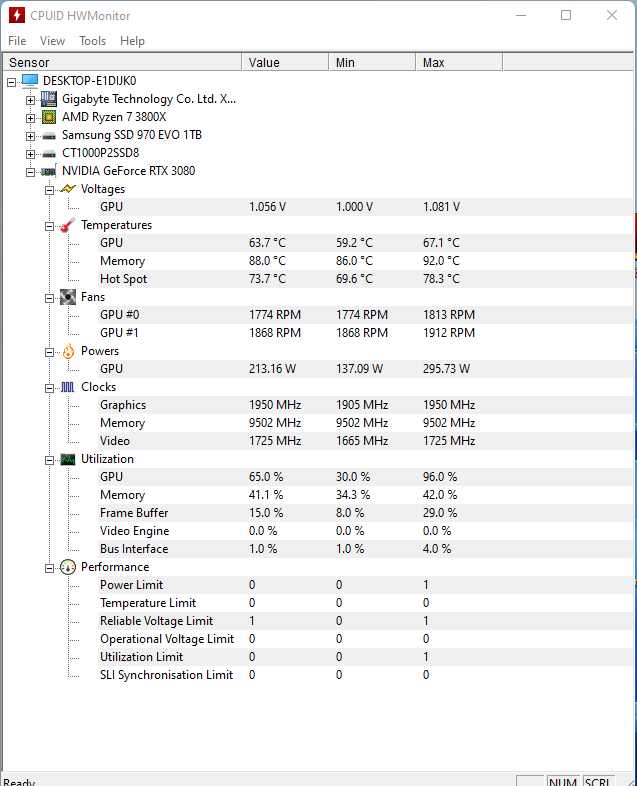Expand the Samsung SSD 970 EVO node
Image resolution: width=637 pixels, height=786 pixels.
(31, 136)
